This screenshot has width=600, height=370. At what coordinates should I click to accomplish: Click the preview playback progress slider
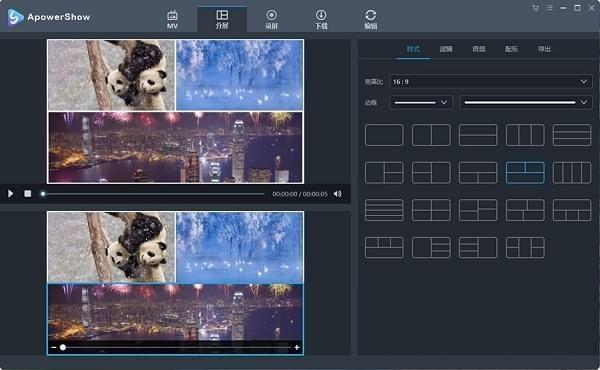coord(153,194)
